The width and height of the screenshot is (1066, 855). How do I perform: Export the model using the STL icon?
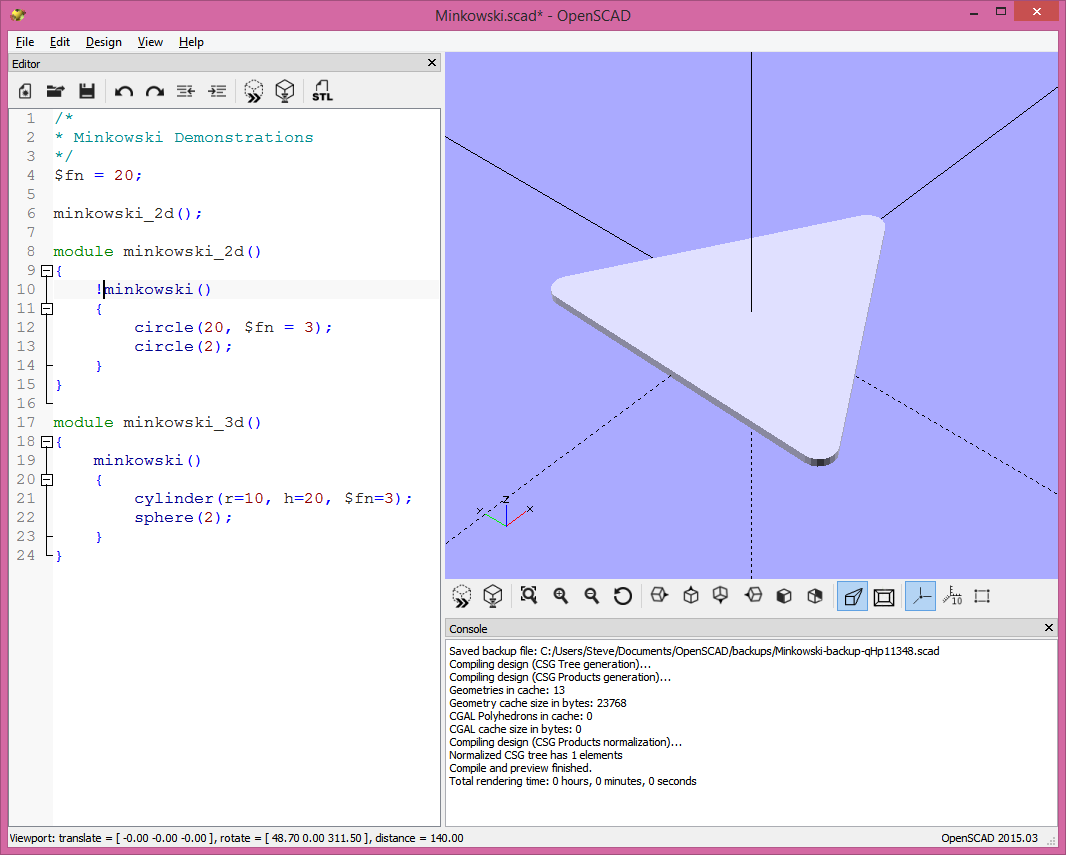coord(322,91)
